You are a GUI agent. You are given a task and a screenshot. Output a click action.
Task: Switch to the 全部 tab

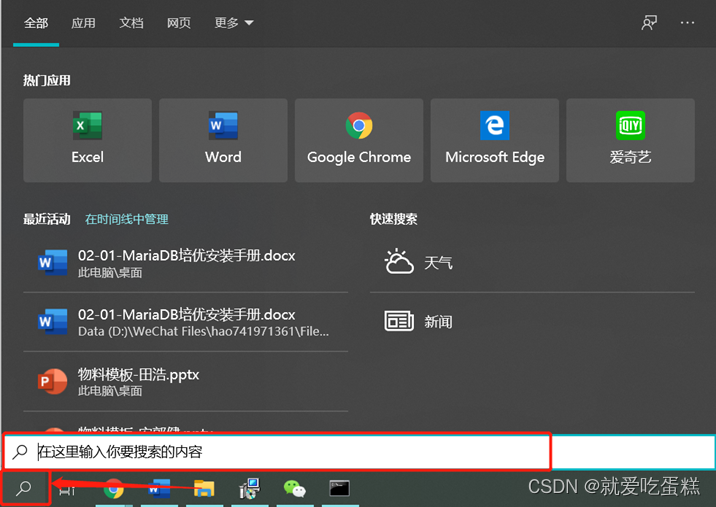(x=36, y=23)
